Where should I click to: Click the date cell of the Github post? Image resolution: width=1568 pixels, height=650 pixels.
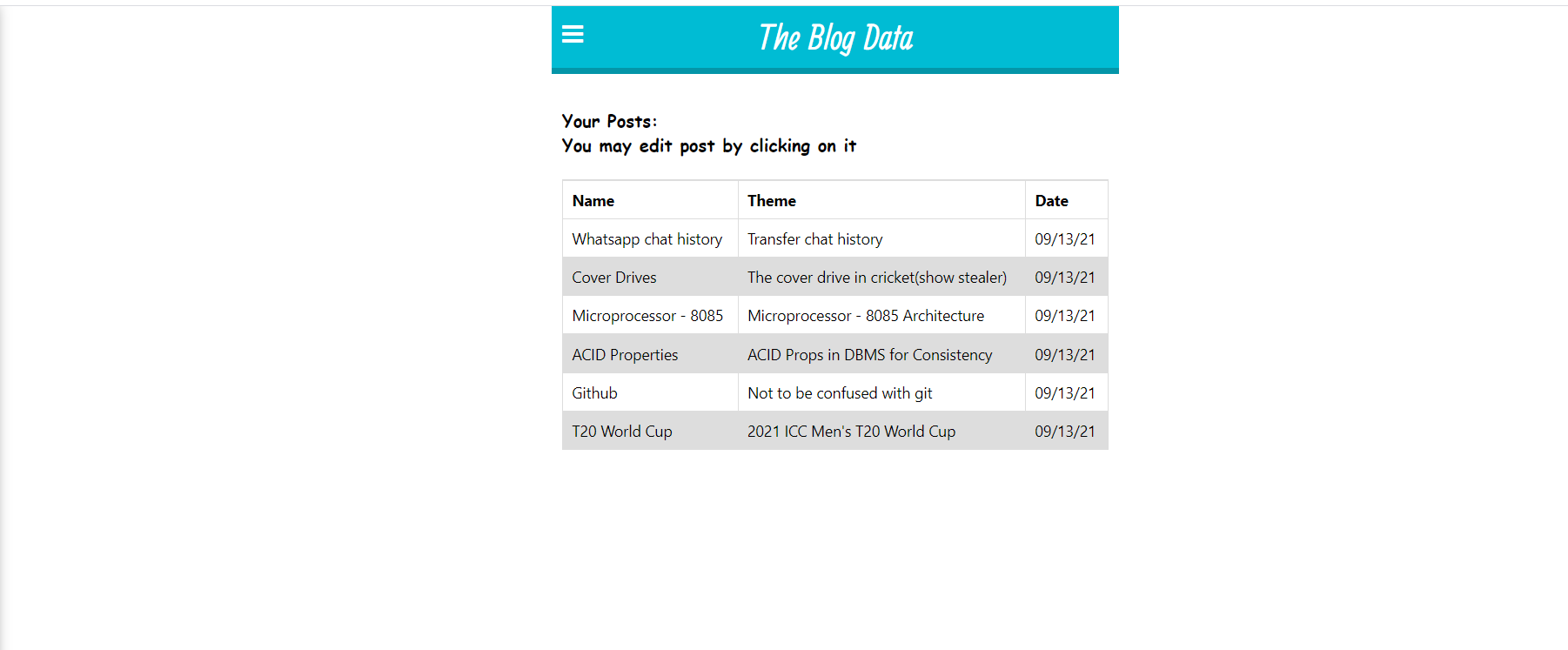(1064, 392)
